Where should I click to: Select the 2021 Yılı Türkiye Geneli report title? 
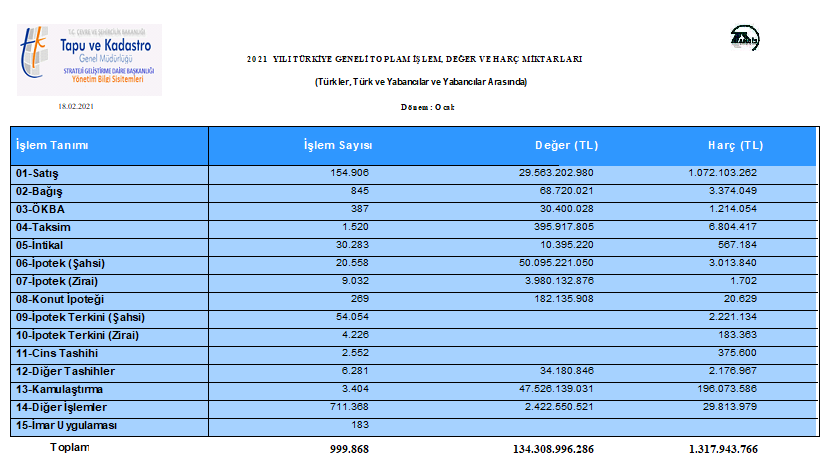(414, 59)
